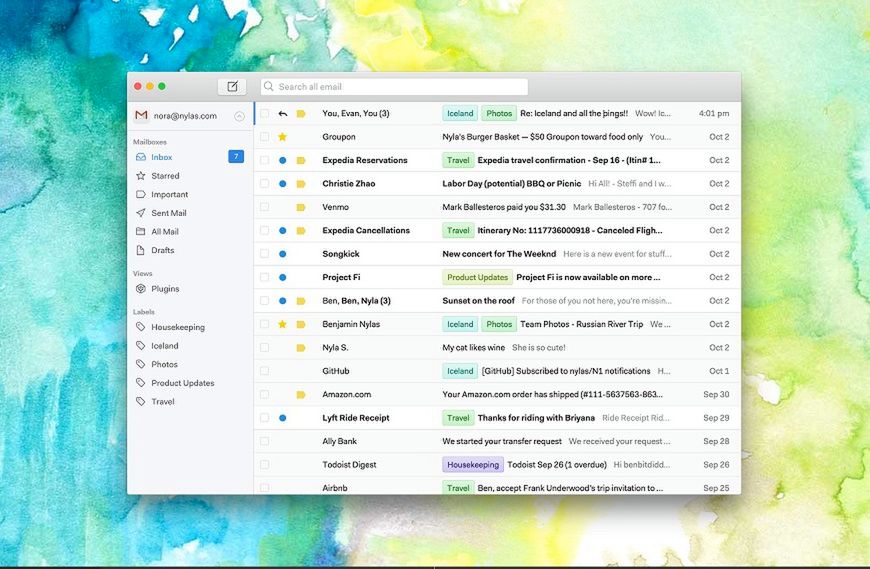This screenshot has height=569, width=870.
Task: Click the All Mail folder icon
Action: point(141,231)
